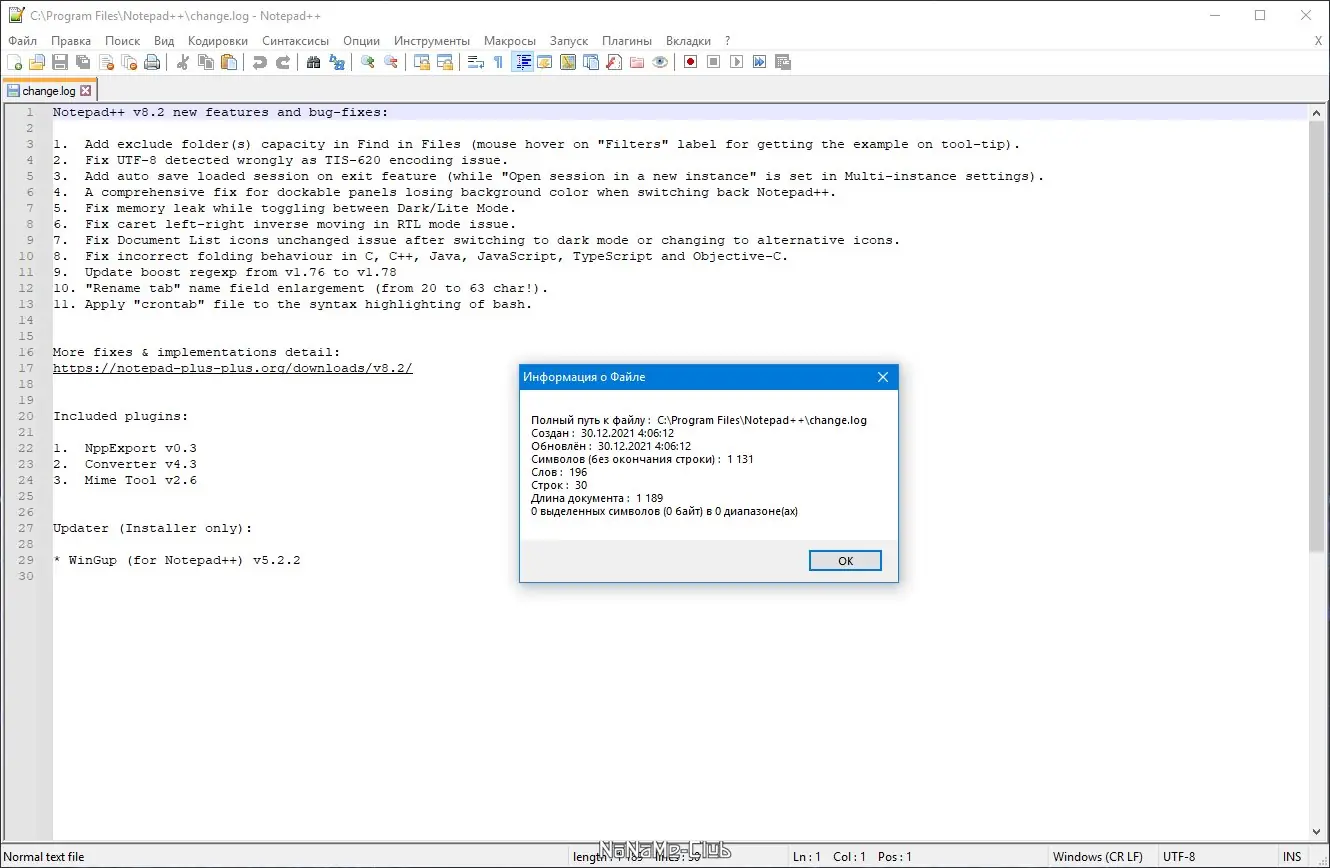Screen dimensions: 1330x868
Task: Open the Запуск menu
Action: pyautogui.click(x=569, y=41)
